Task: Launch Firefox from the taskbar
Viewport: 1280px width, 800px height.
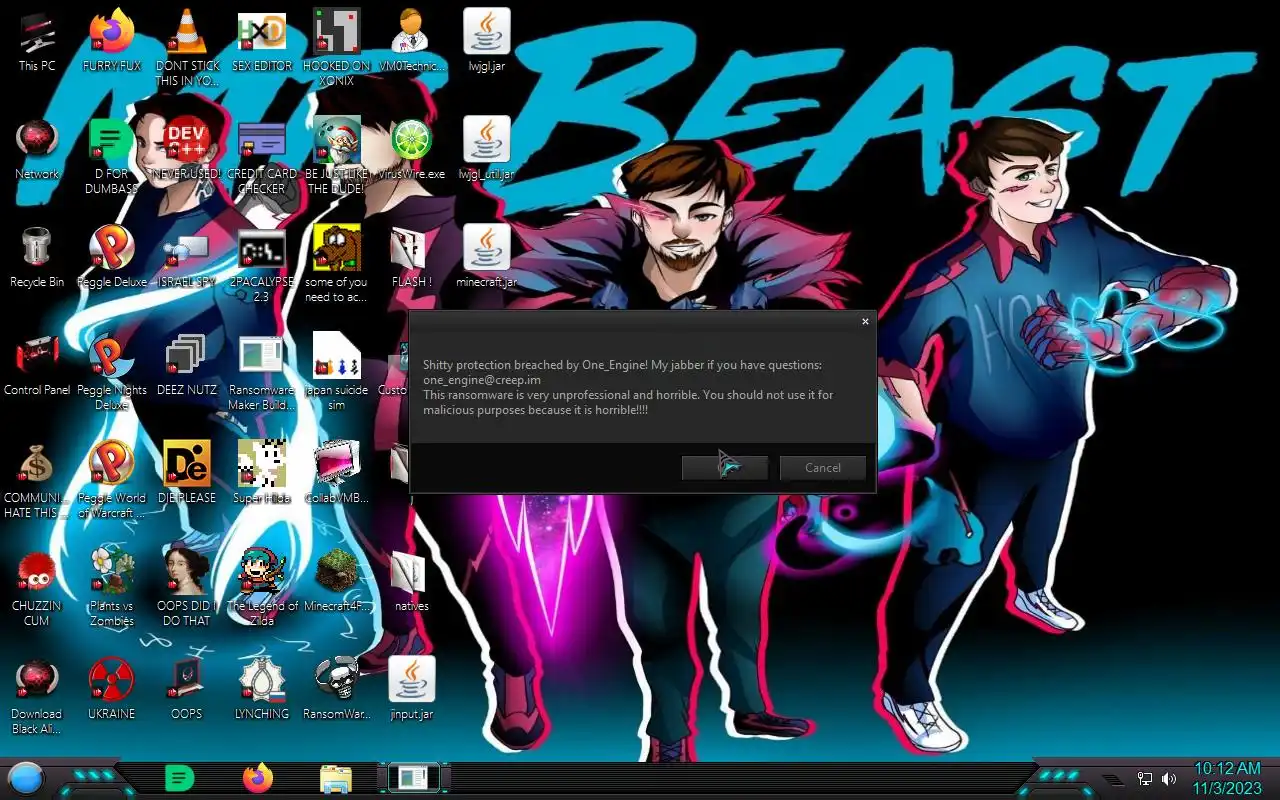Action: 258,778
